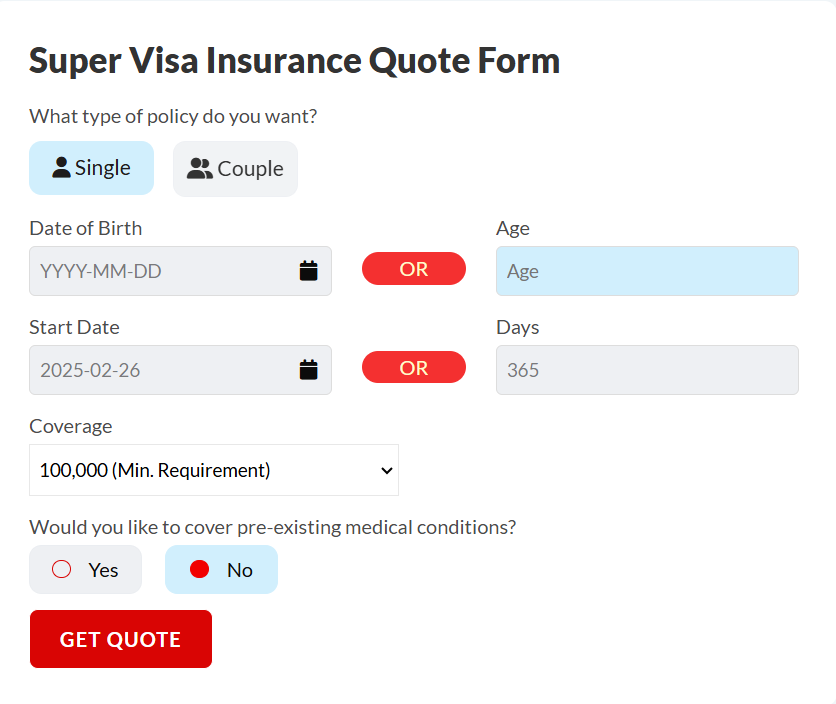Click the Super Visa Insurance Quote Form heading
836x704 pixels.
[x=294, y=61]
